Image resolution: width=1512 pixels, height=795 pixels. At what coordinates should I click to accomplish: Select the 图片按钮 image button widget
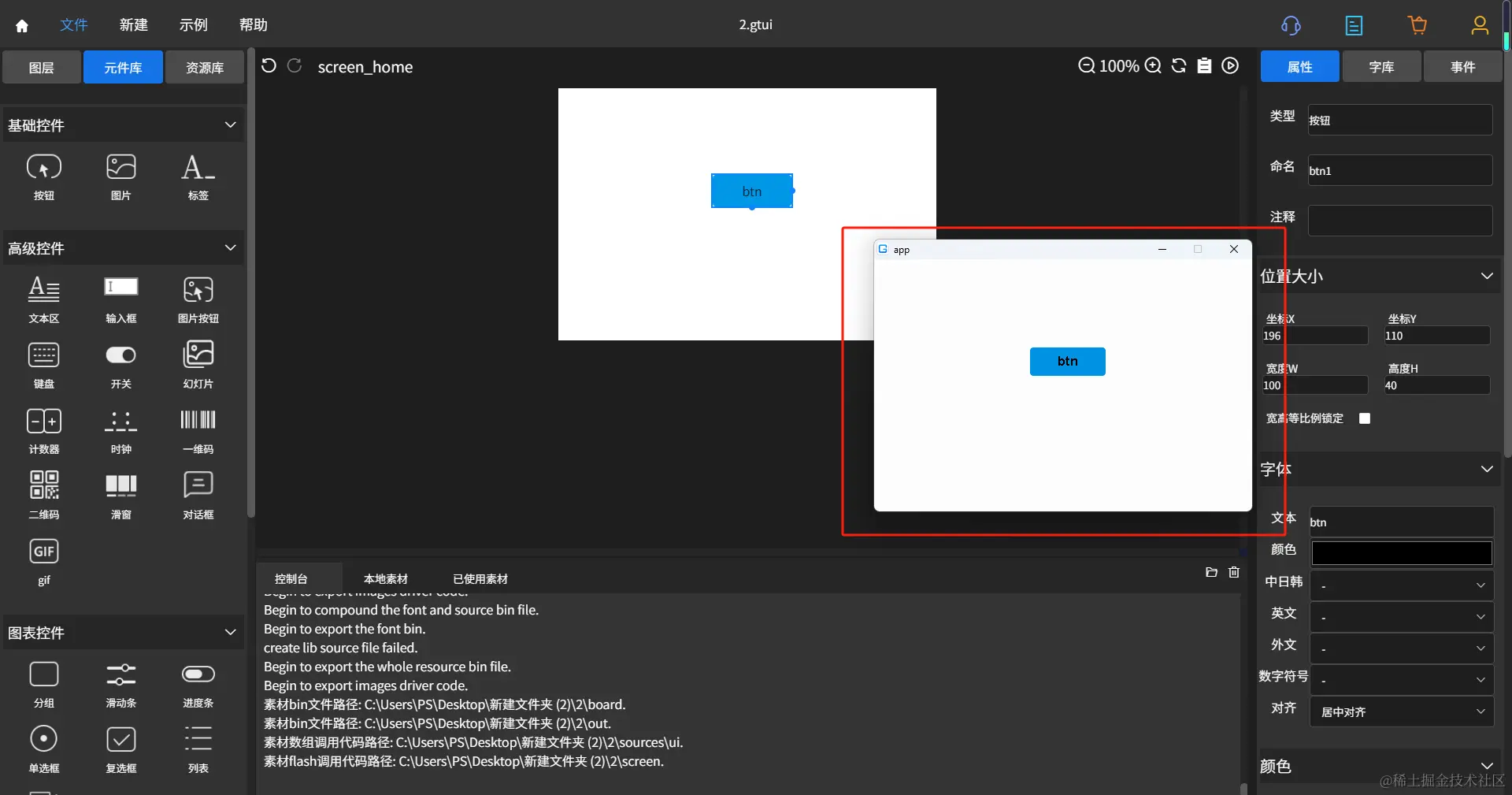pos(198,300)
